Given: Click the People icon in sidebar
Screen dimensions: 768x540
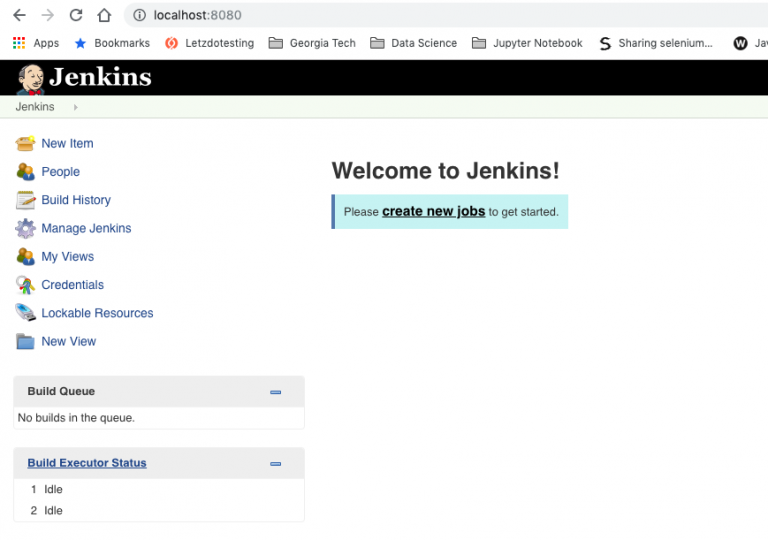Looking at the screenshot, I should pyautogui.click(x=25, y=172).
